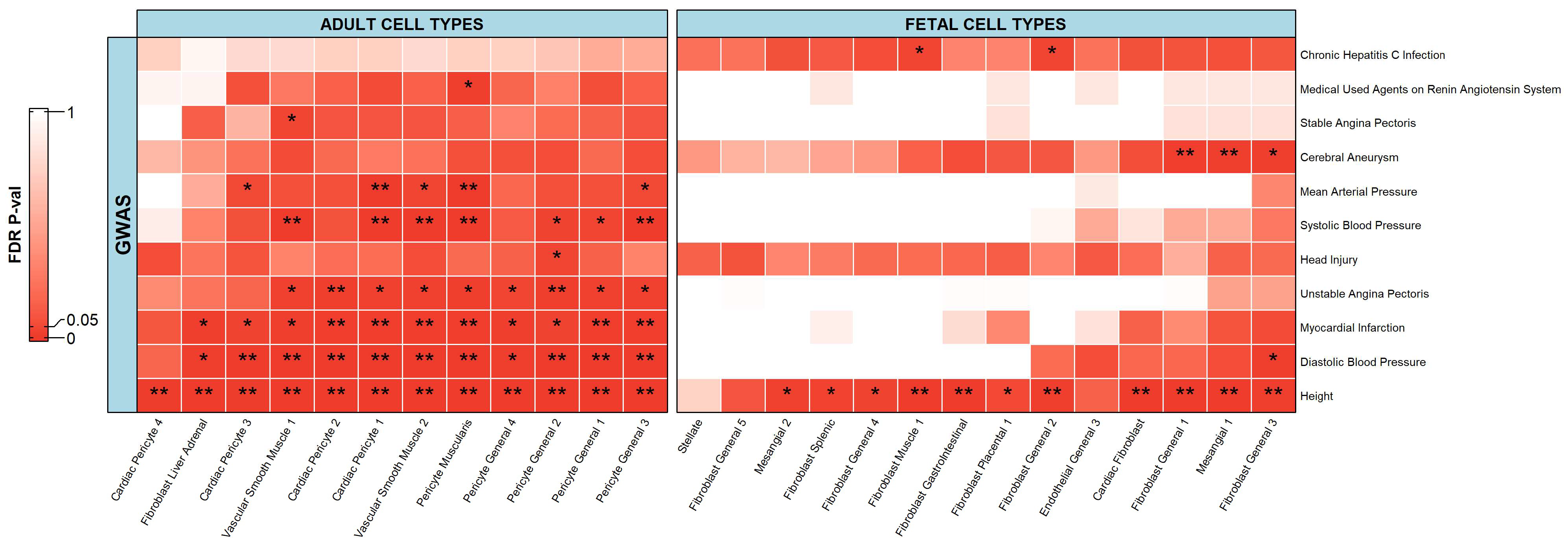Click the Cardiac Fibroblast column label
This screenshot has width=1568, height=547.
tap(1118, 460)
